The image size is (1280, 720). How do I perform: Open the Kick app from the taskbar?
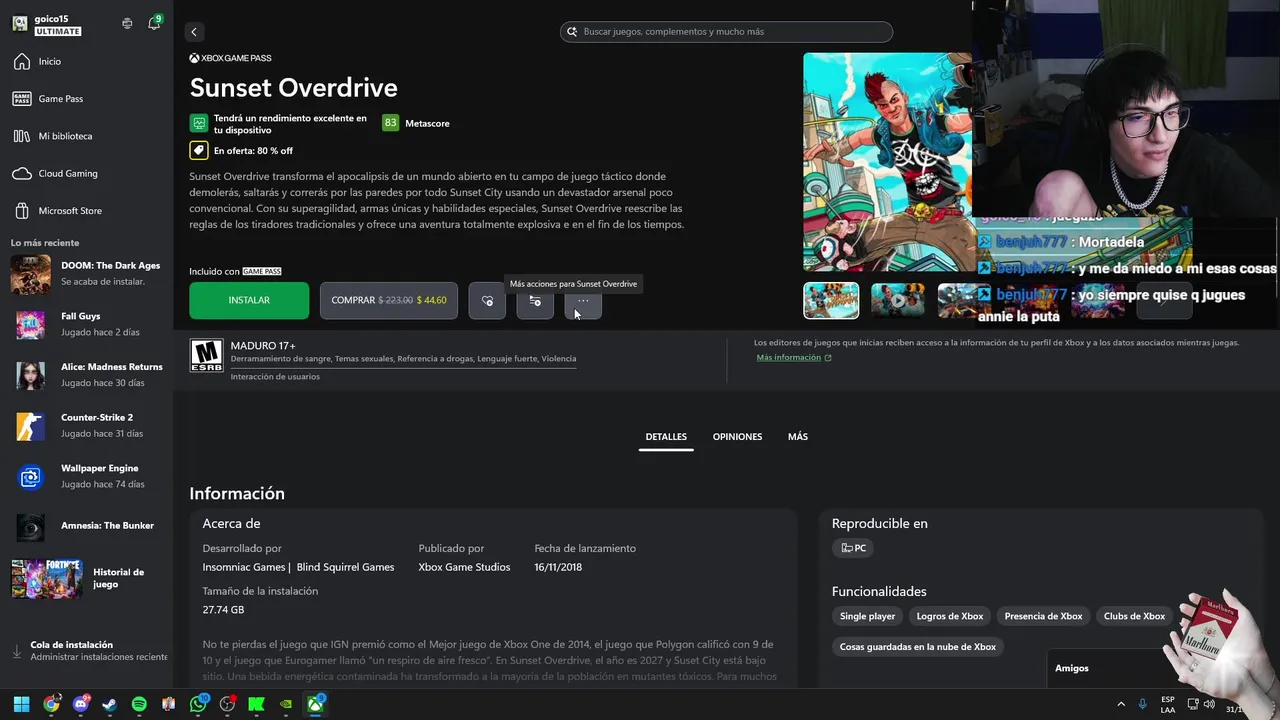[256, 704]
